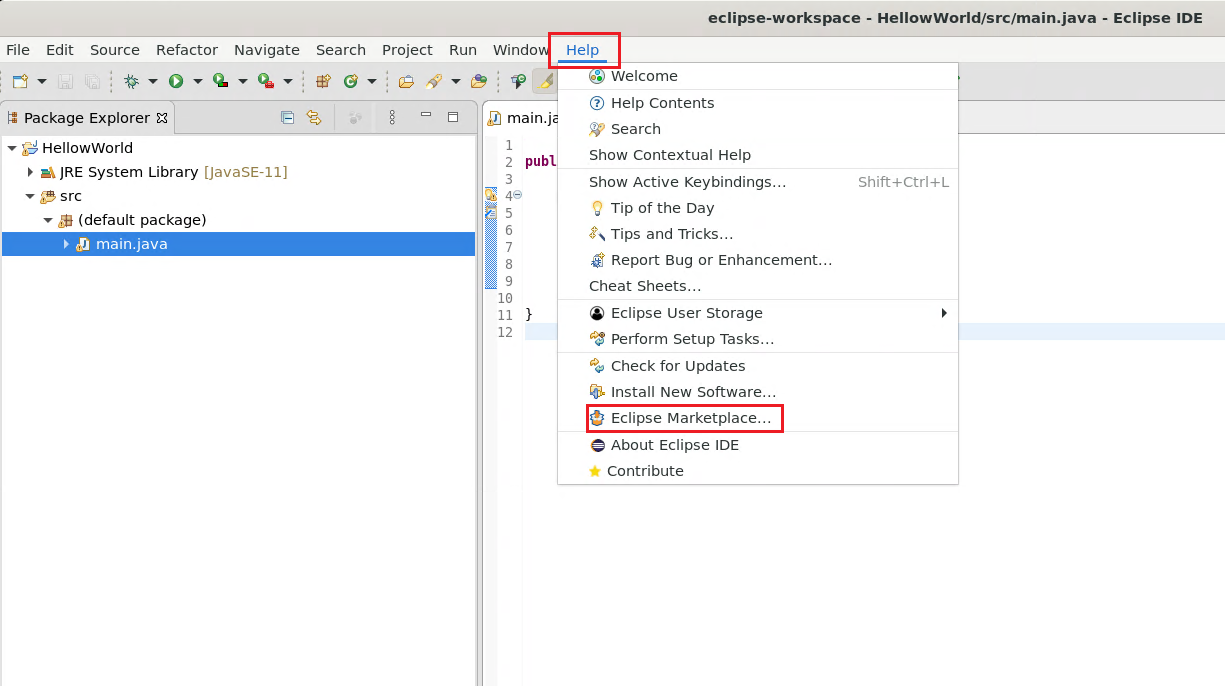Click the Coverage run toolbar icon
Image resolution: width=1225 pixels, height=686 pixels.
click(220, 81)
